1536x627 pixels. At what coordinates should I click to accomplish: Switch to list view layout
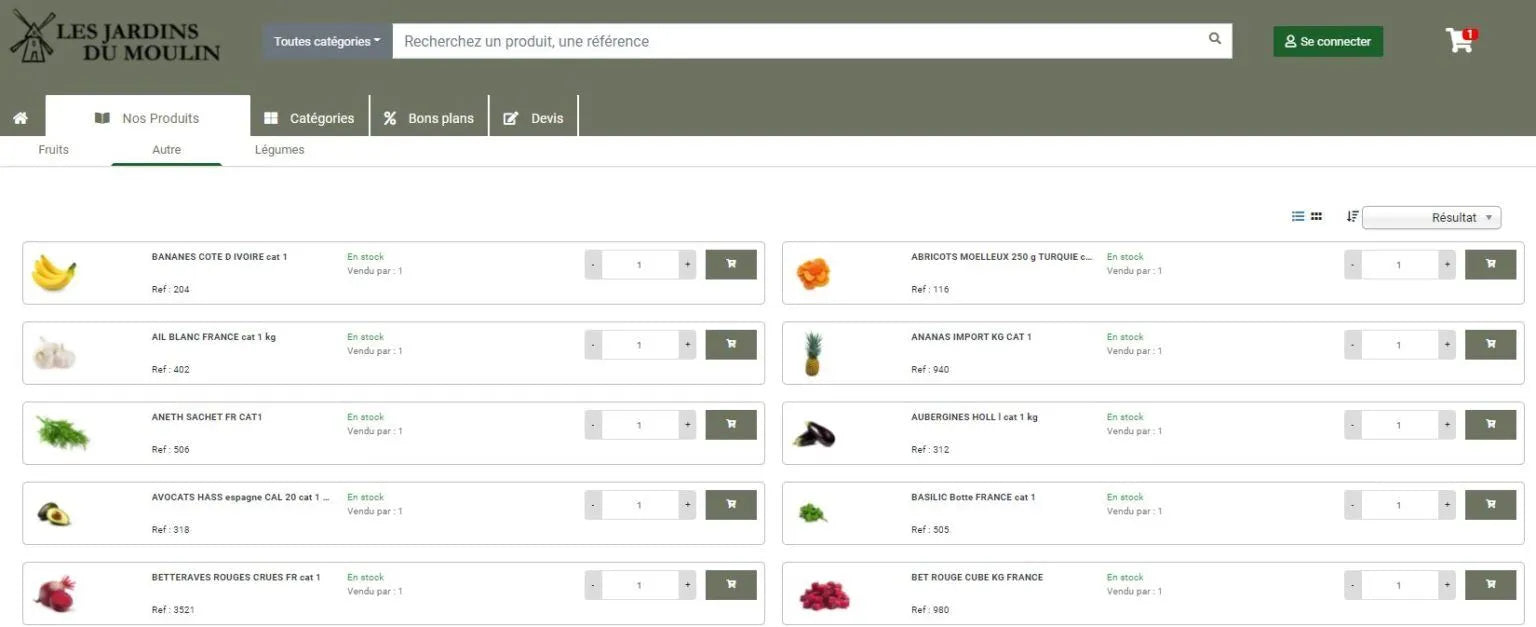pyautogui.click(x=1298, y=216)
